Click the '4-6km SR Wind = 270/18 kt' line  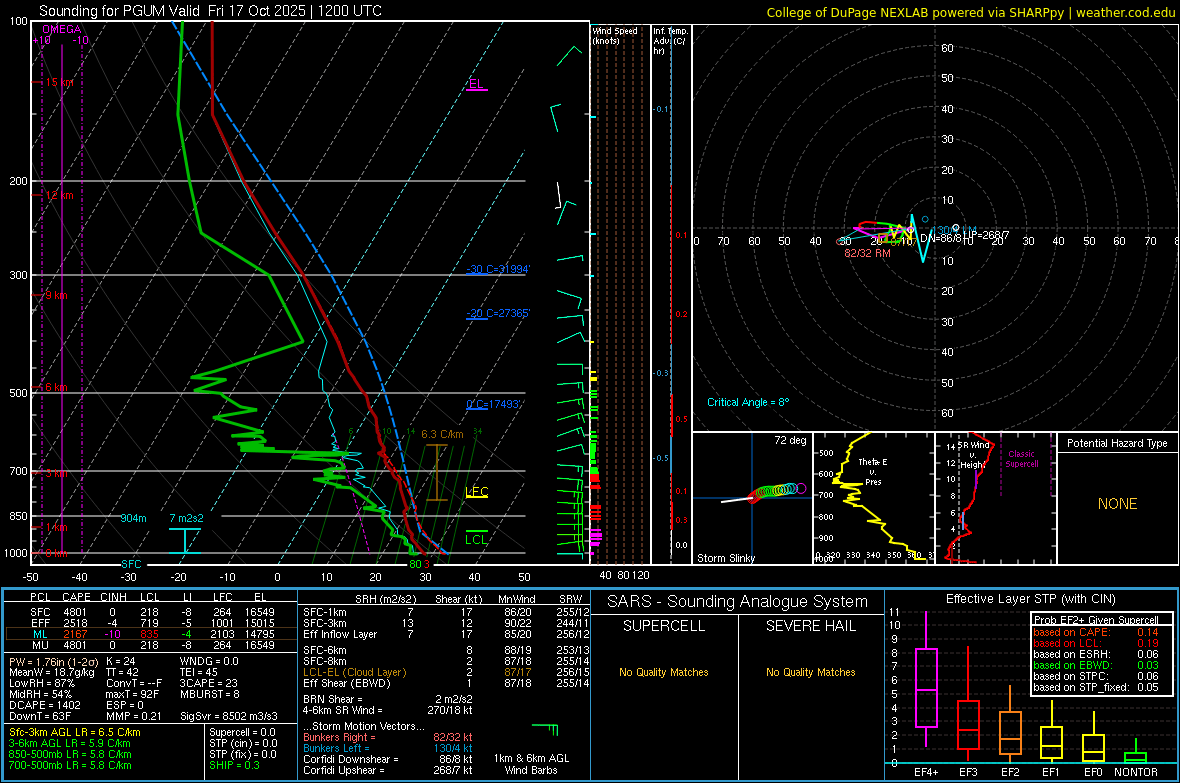[388, 710]
